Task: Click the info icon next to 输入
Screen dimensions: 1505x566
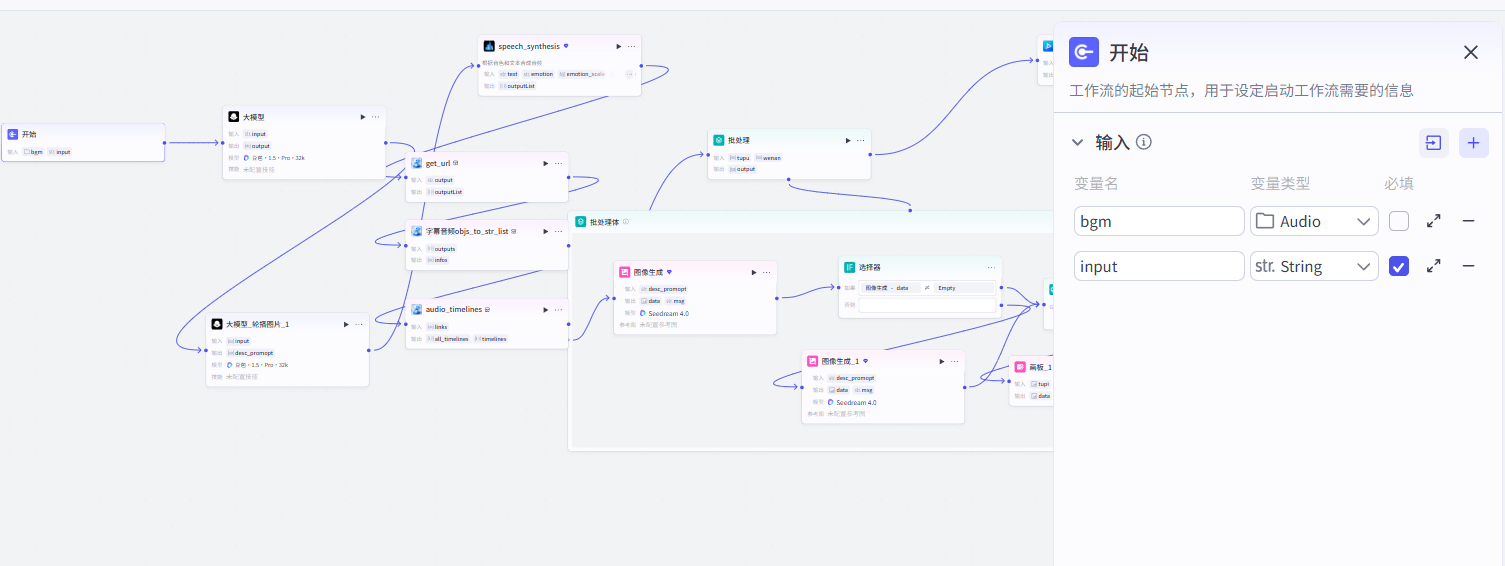Action: pyautogui.click(x=1144, y=142)
